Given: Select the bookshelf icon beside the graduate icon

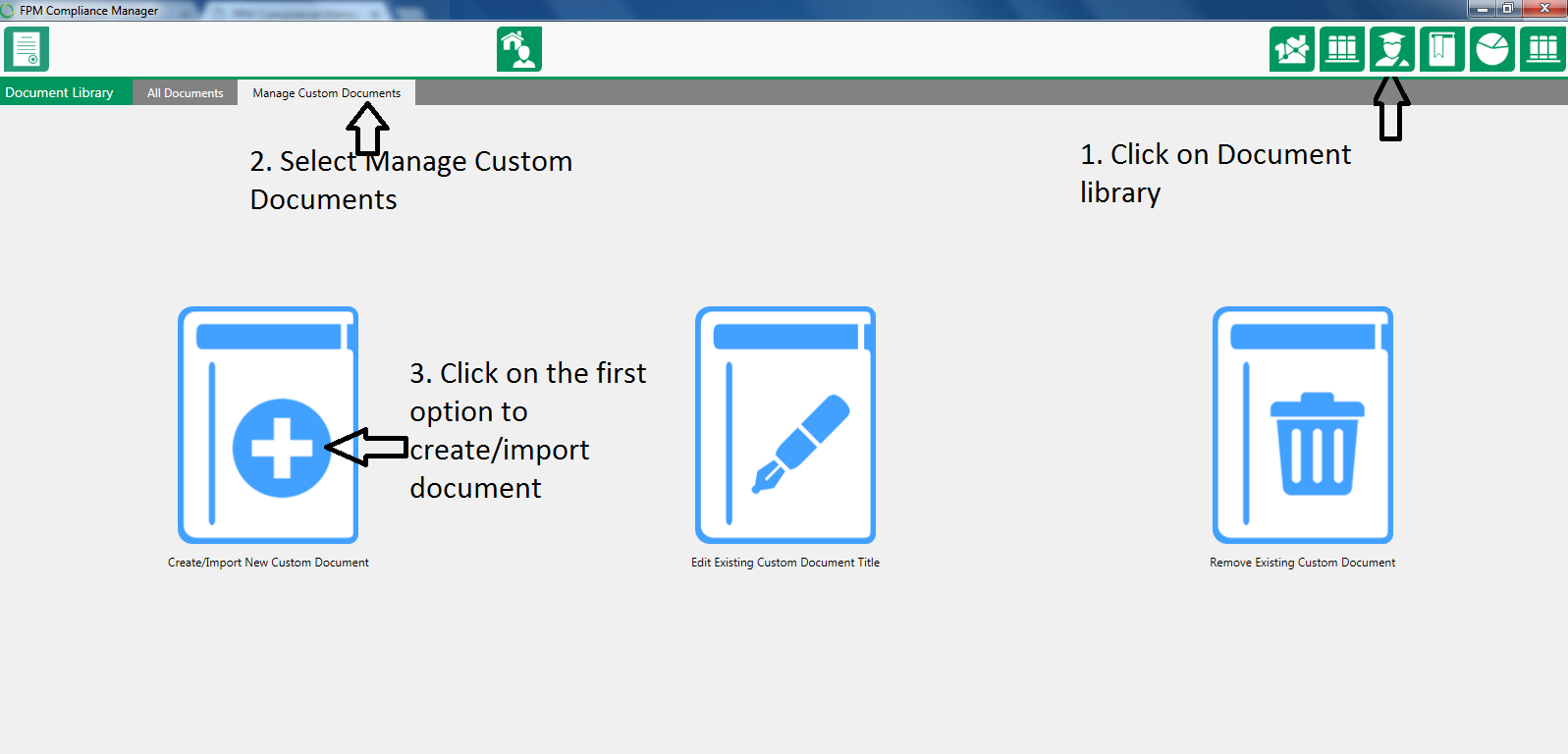Looking at the screenshot, I should 1341,49.
